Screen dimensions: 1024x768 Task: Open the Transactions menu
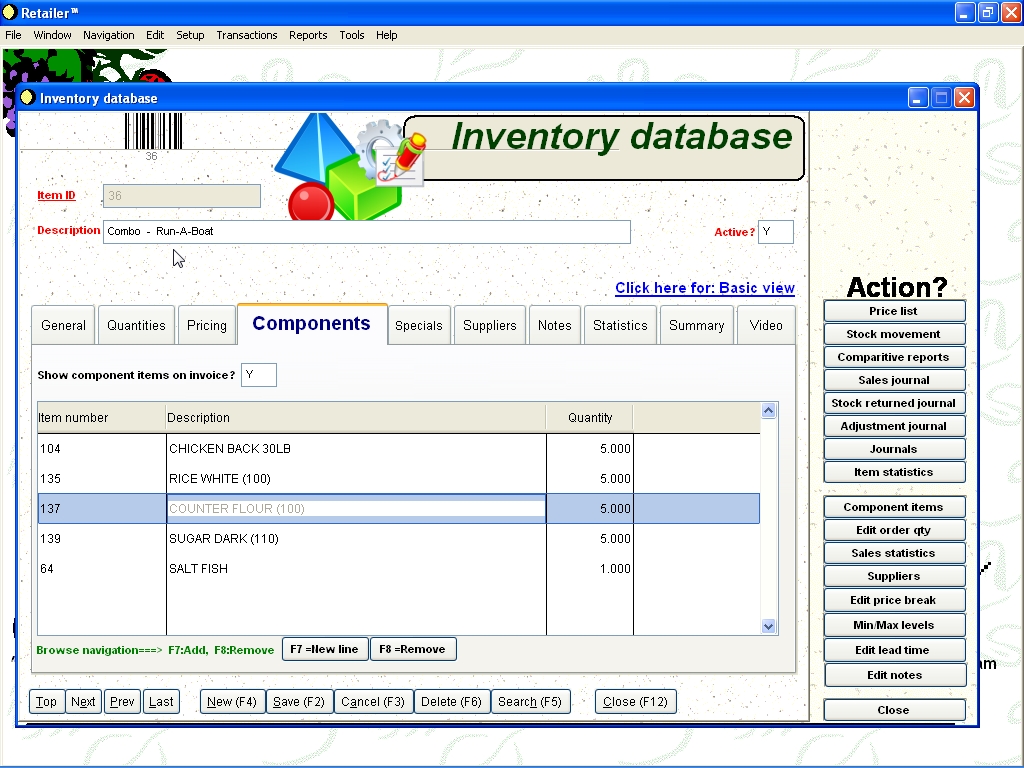[x=247, y=35]
